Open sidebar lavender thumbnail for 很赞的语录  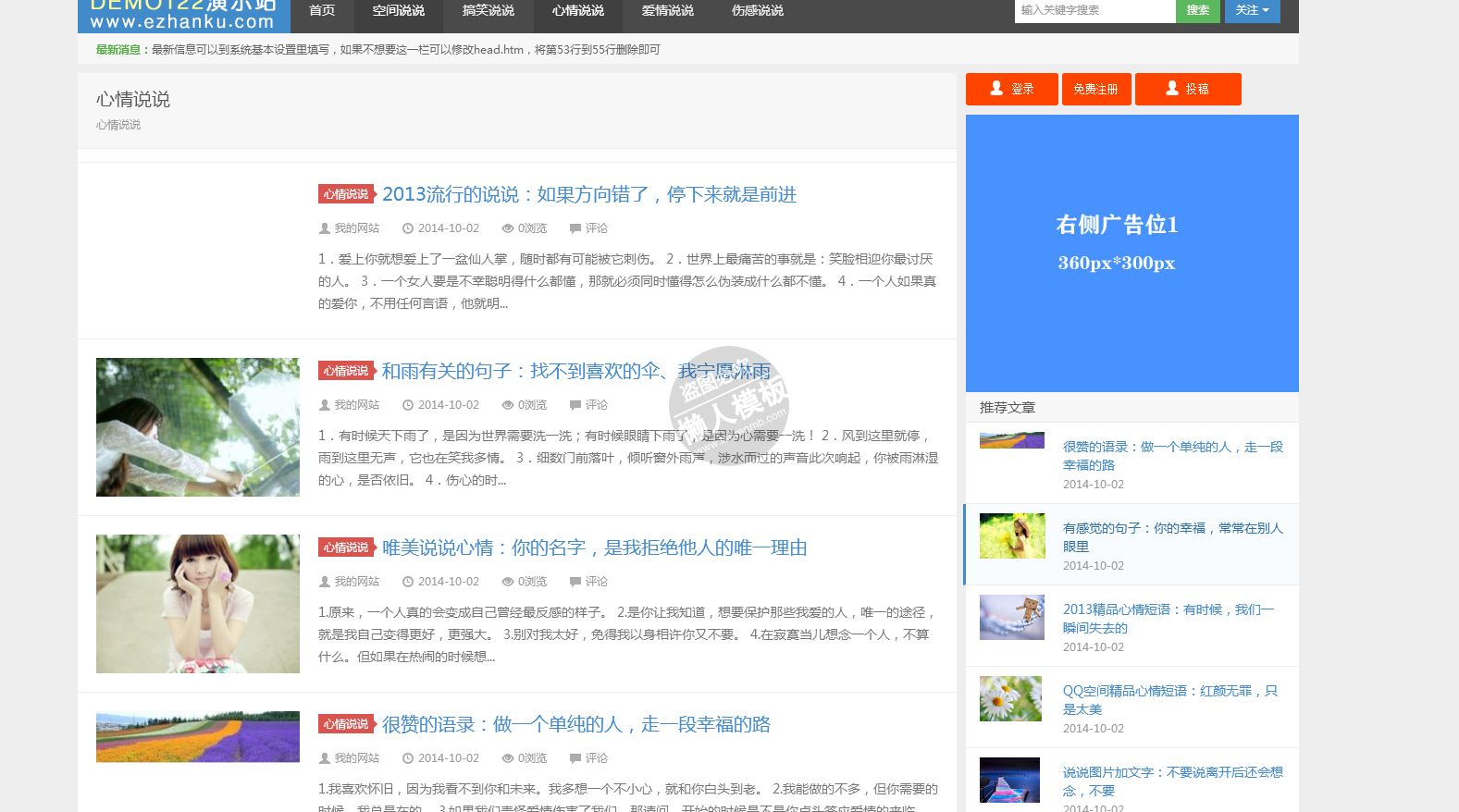tap(1012, 440)
